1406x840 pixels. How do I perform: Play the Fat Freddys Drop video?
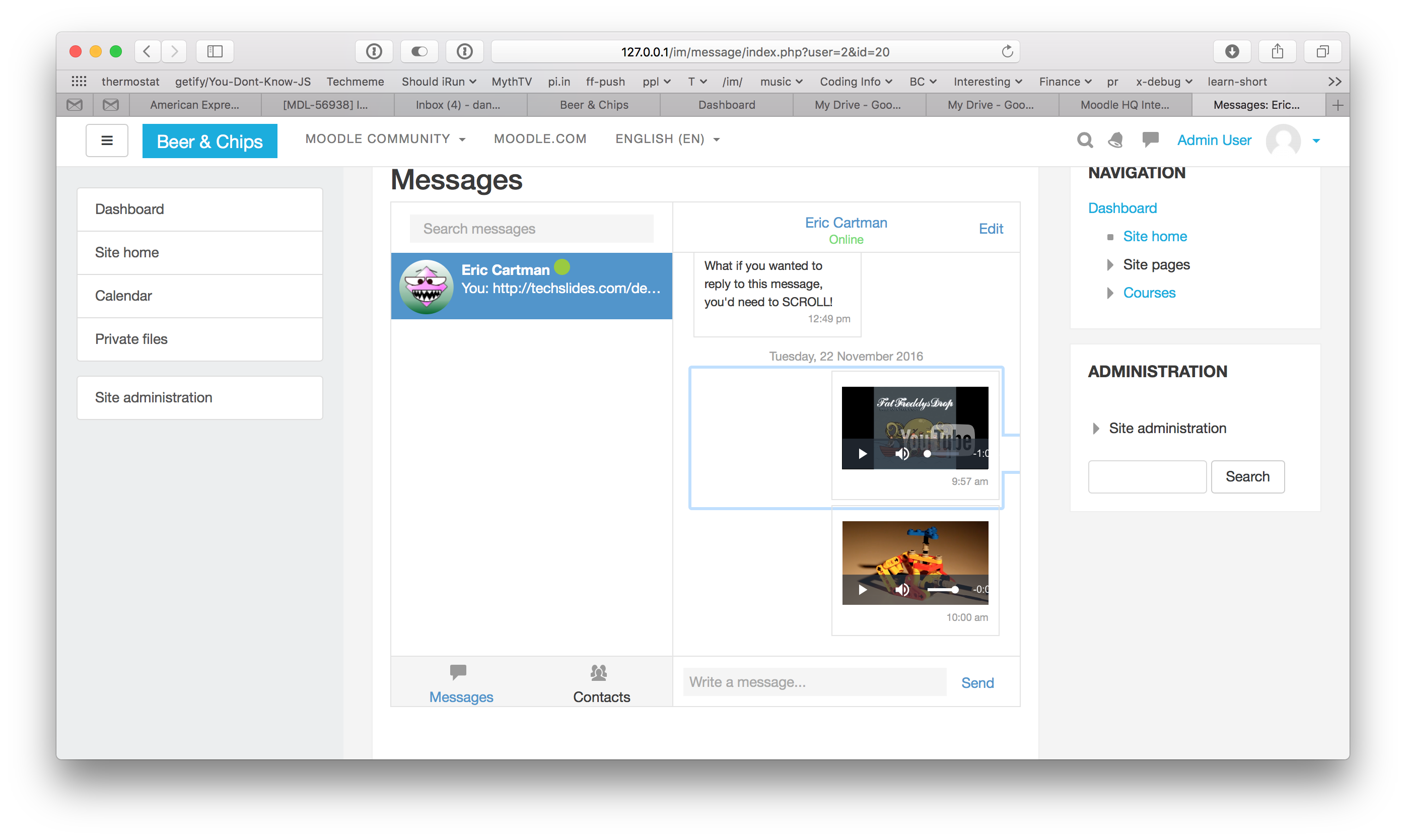(862, 453)
